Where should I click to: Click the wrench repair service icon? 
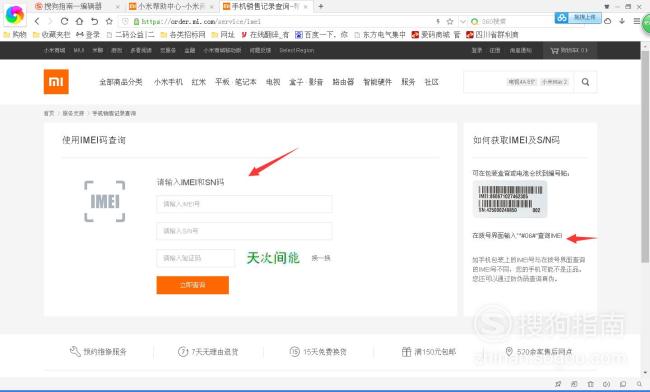[75, 351]
